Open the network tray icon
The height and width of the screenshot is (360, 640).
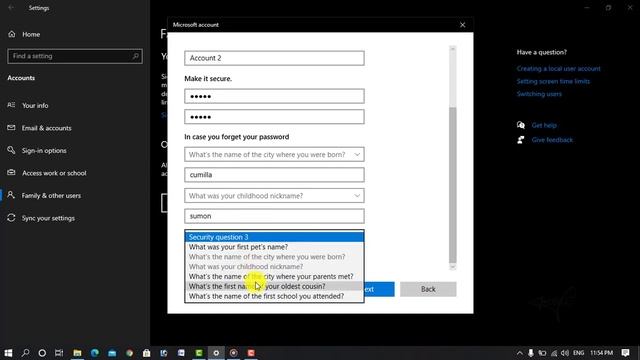[x=554, y=353]
